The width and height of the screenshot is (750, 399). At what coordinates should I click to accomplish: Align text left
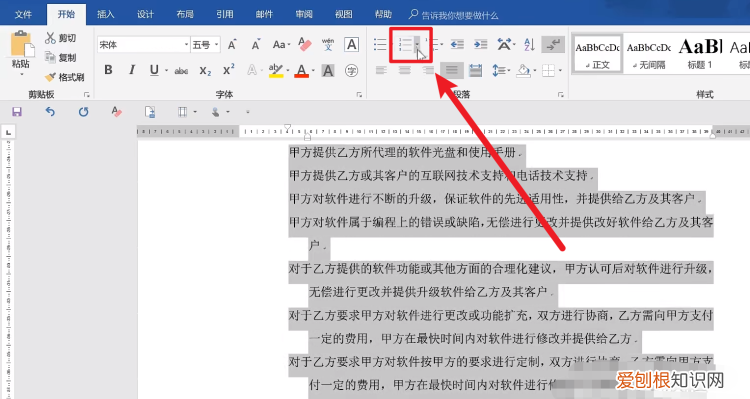click(x=381, y=70)
